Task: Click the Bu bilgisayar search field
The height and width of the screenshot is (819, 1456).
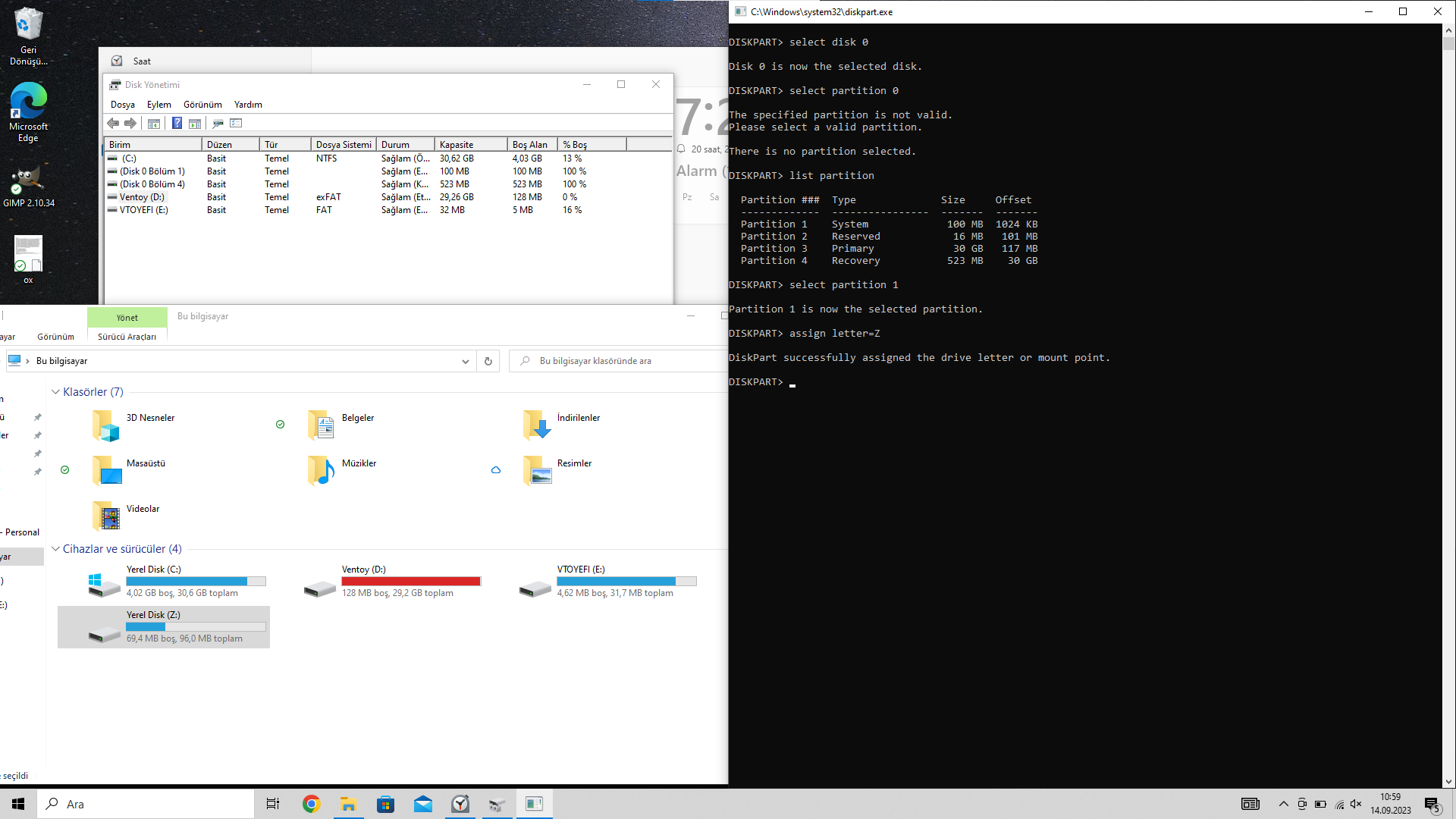Action: tap(622, 362)
